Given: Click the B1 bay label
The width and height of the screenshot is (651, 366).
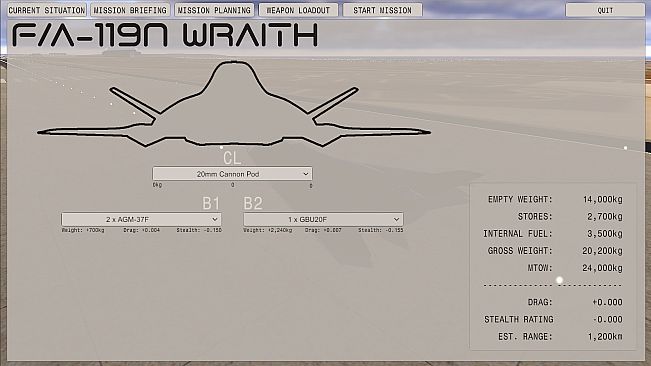Looking at the screenshot, I should point(211,203).
